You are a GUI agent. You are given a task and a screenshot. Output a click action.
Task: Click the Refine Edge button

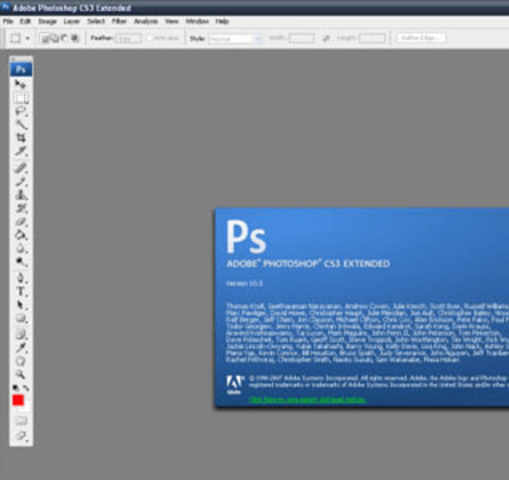tap(421, 38)
